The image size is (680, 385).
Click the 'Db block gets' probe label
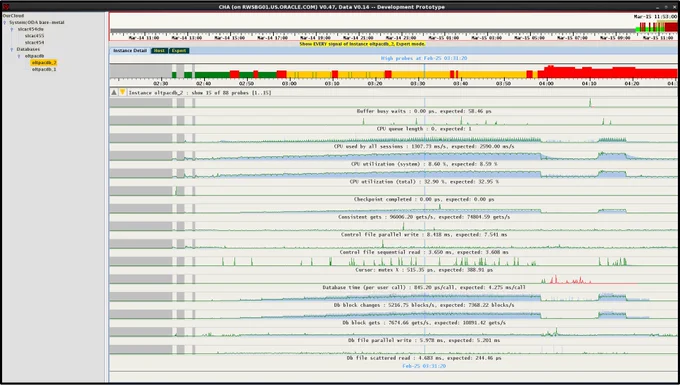(x=424, y=323)
